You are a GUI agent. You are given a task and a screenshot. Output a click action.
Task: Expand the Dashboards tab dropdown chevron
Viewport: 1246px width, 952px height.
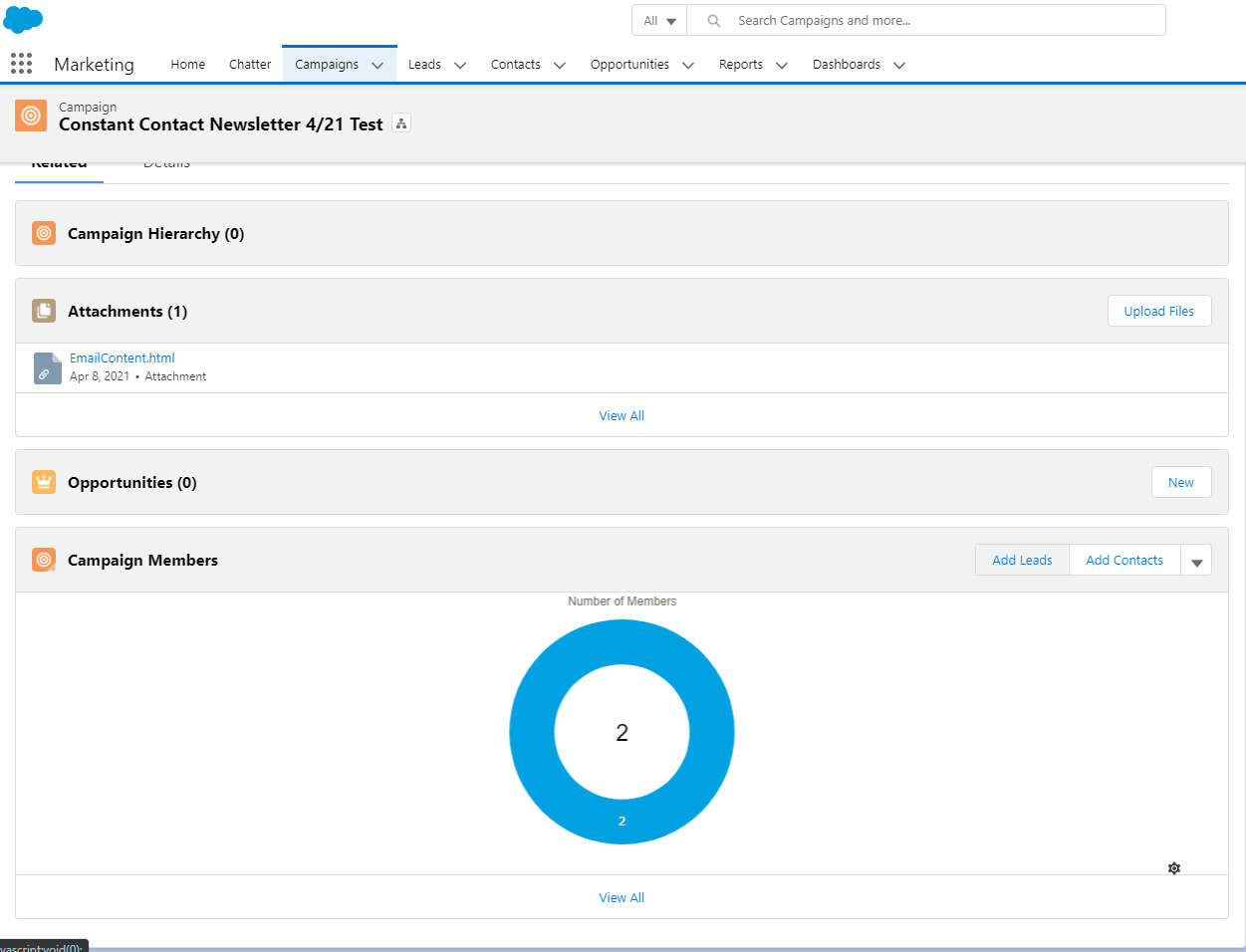coord(899,65)
